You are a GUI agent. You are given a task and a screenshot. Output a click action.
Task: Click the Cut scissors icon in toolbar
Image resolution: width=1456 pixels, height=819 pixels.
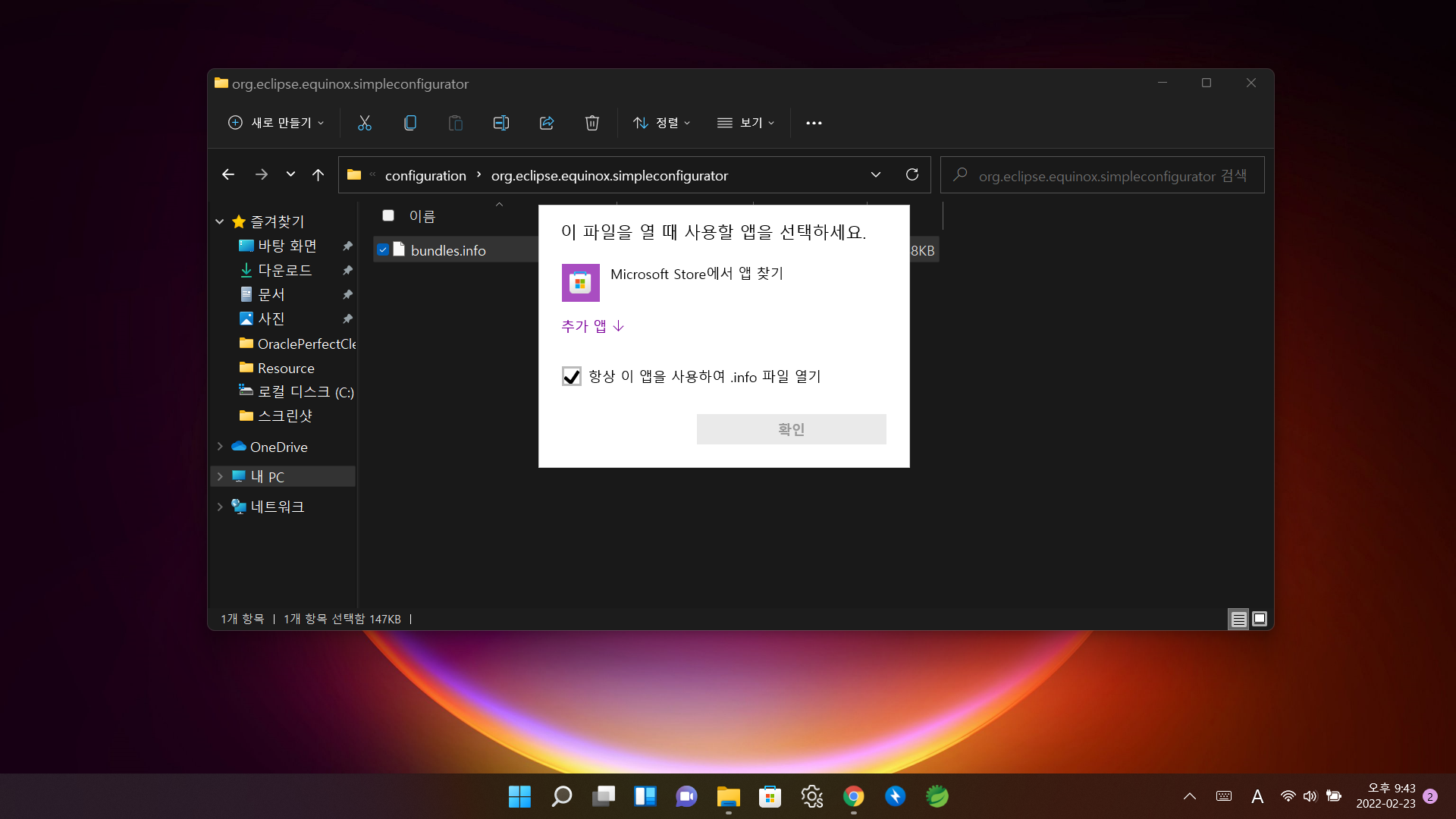click(x=365, y=123)
